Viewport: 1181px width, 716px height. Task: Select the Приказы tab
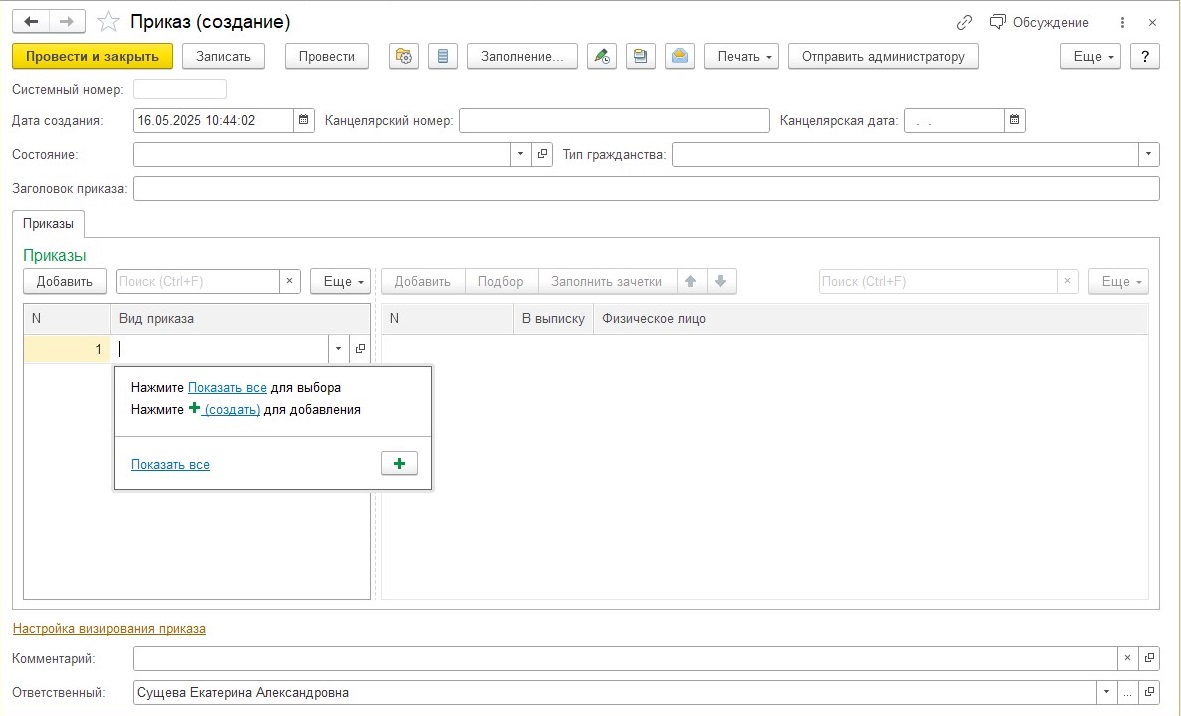pos(48,224)
